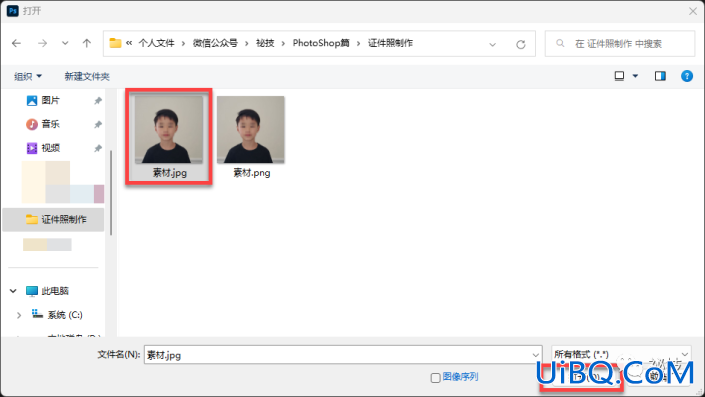Open the 组织 menu

click(28, 76)
